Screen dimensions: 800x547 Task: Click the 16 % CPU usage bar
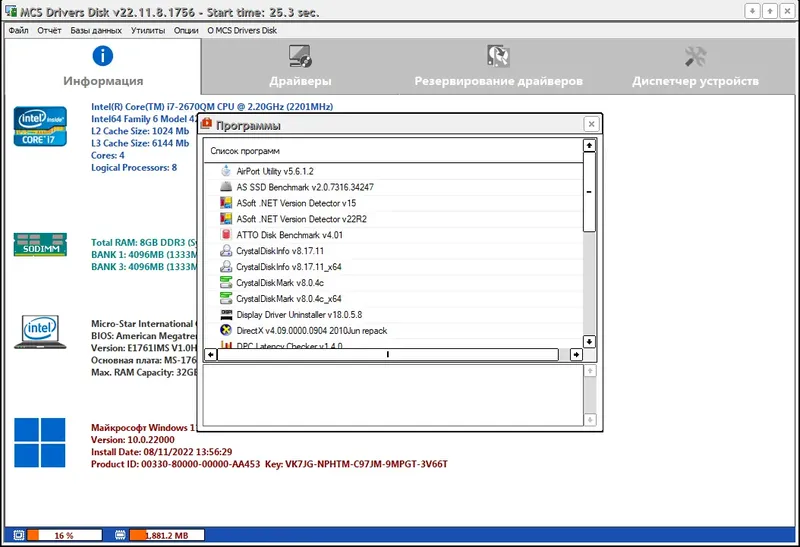click(x=64, y=535)
